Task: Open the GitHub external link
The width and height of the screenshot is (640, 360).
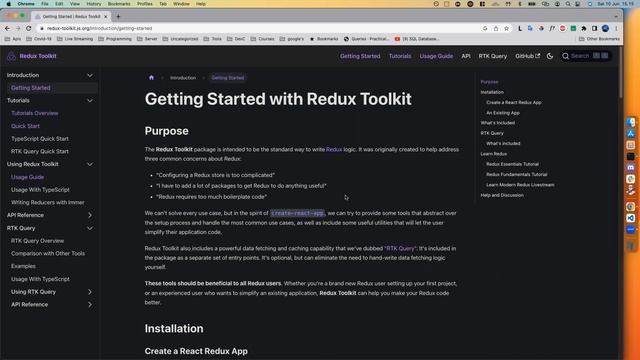Action: (527, 56)
